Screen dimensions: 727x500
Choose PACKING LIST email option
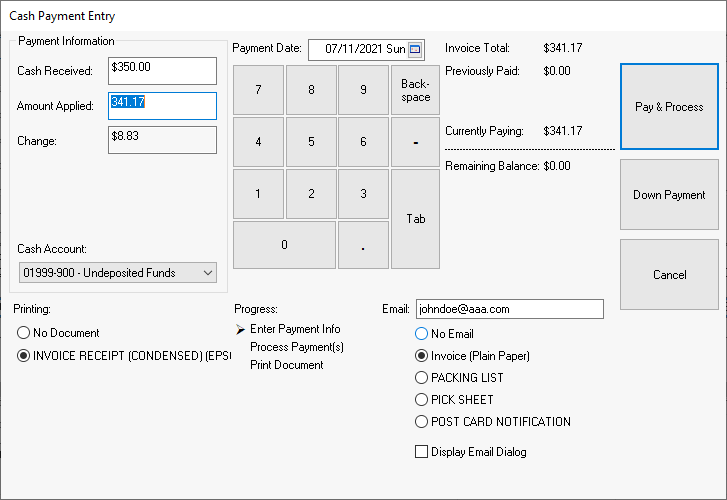(422, 378)
